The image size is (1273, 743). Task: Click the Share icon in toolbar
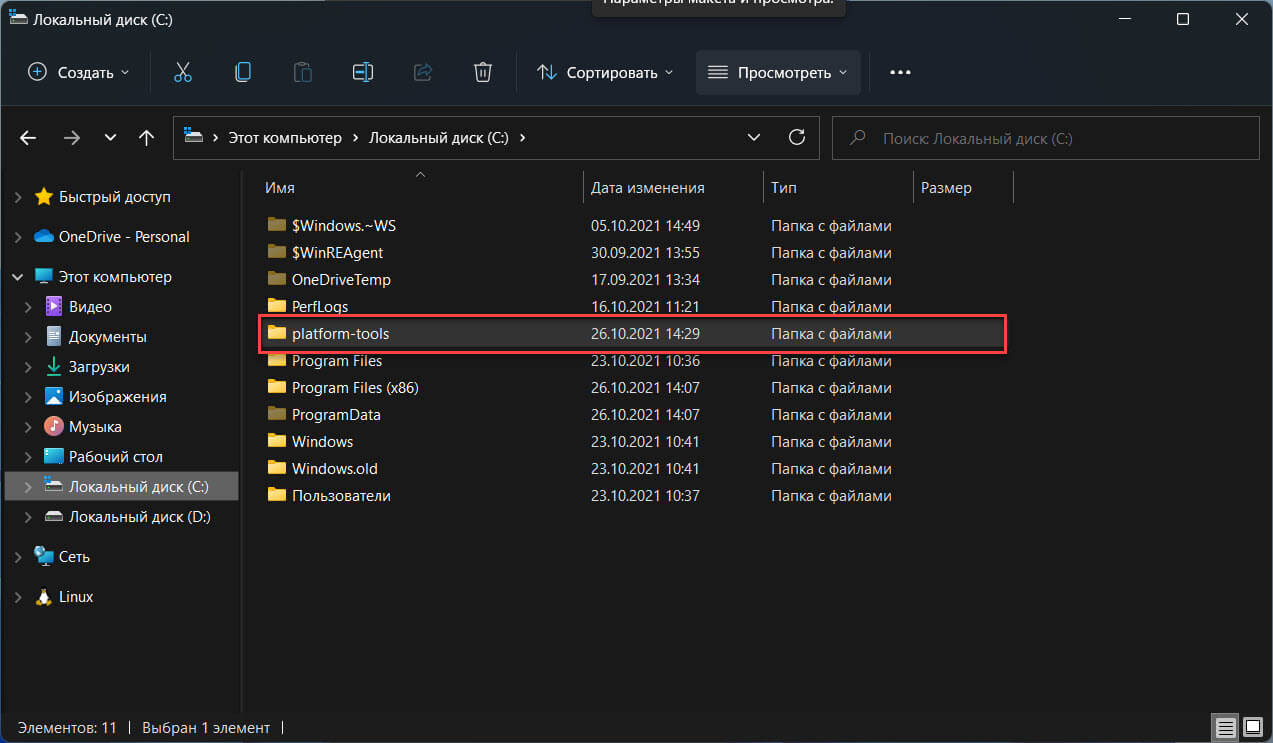pos(422,72)
